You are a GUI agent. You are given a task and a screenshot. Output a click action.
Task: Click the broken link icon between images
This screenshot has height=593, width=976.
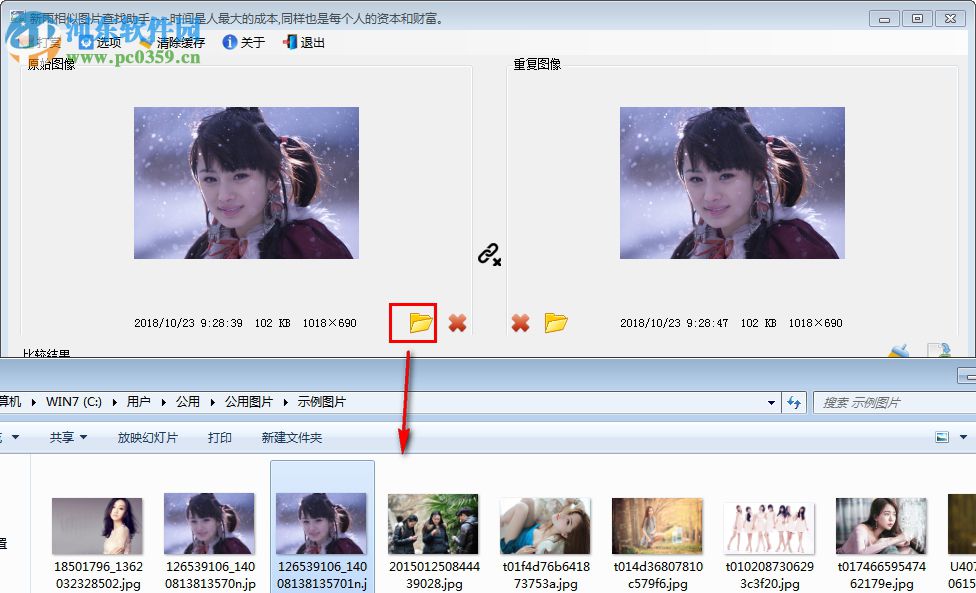pyautogui.click(x=489, y=256)
